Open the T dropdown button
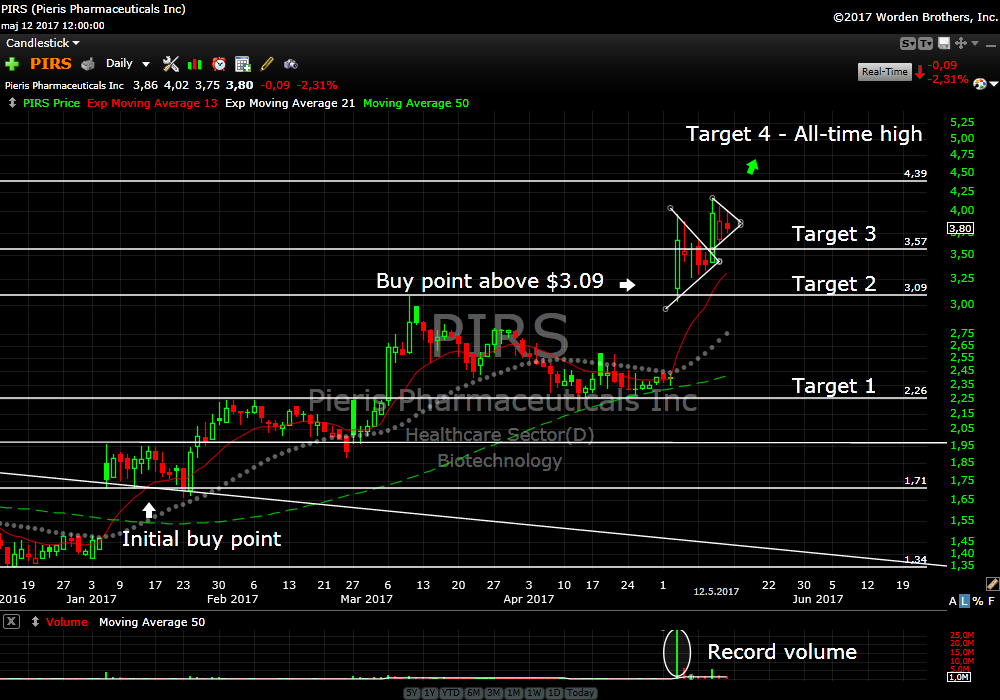The image size is (1000, 700). (x=925, y=43)
